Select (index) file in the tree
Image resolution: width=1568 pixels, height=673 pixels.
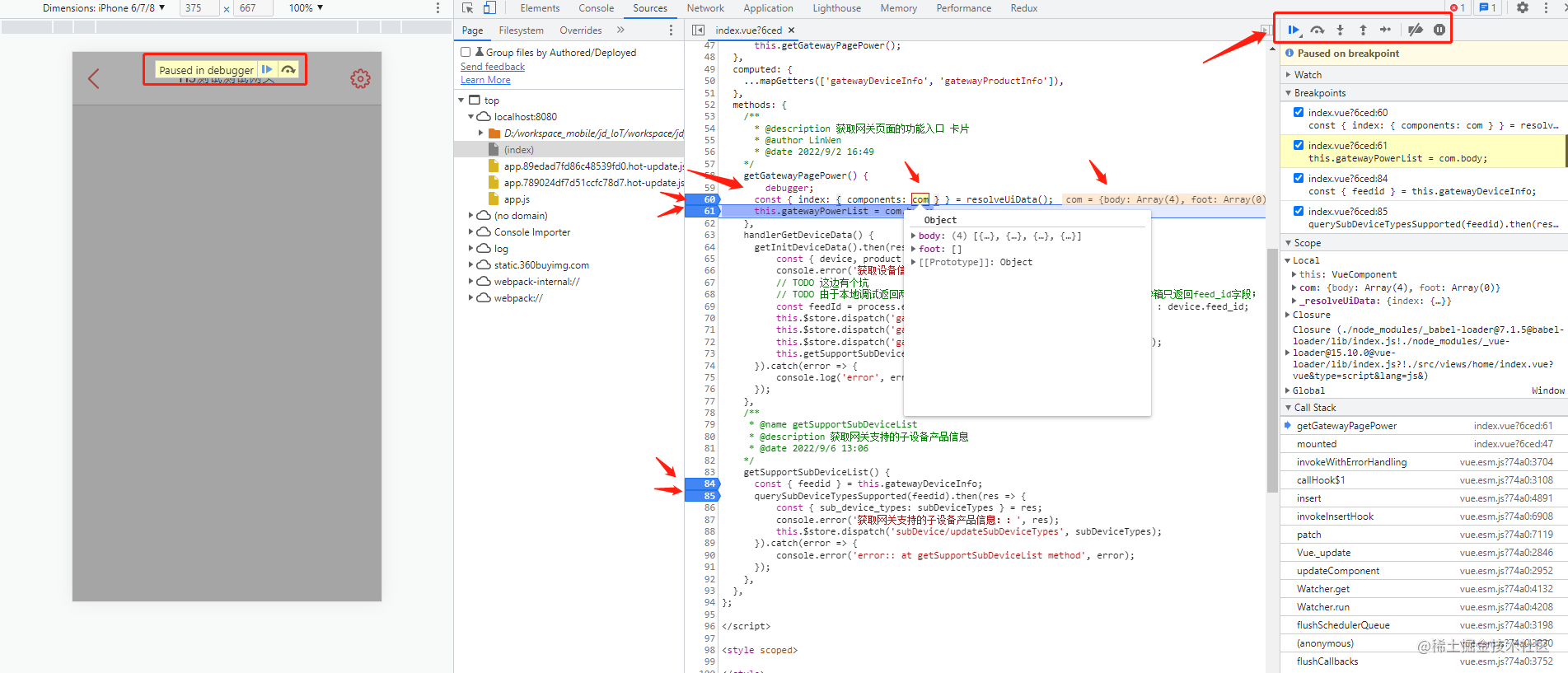click(519, 150)
